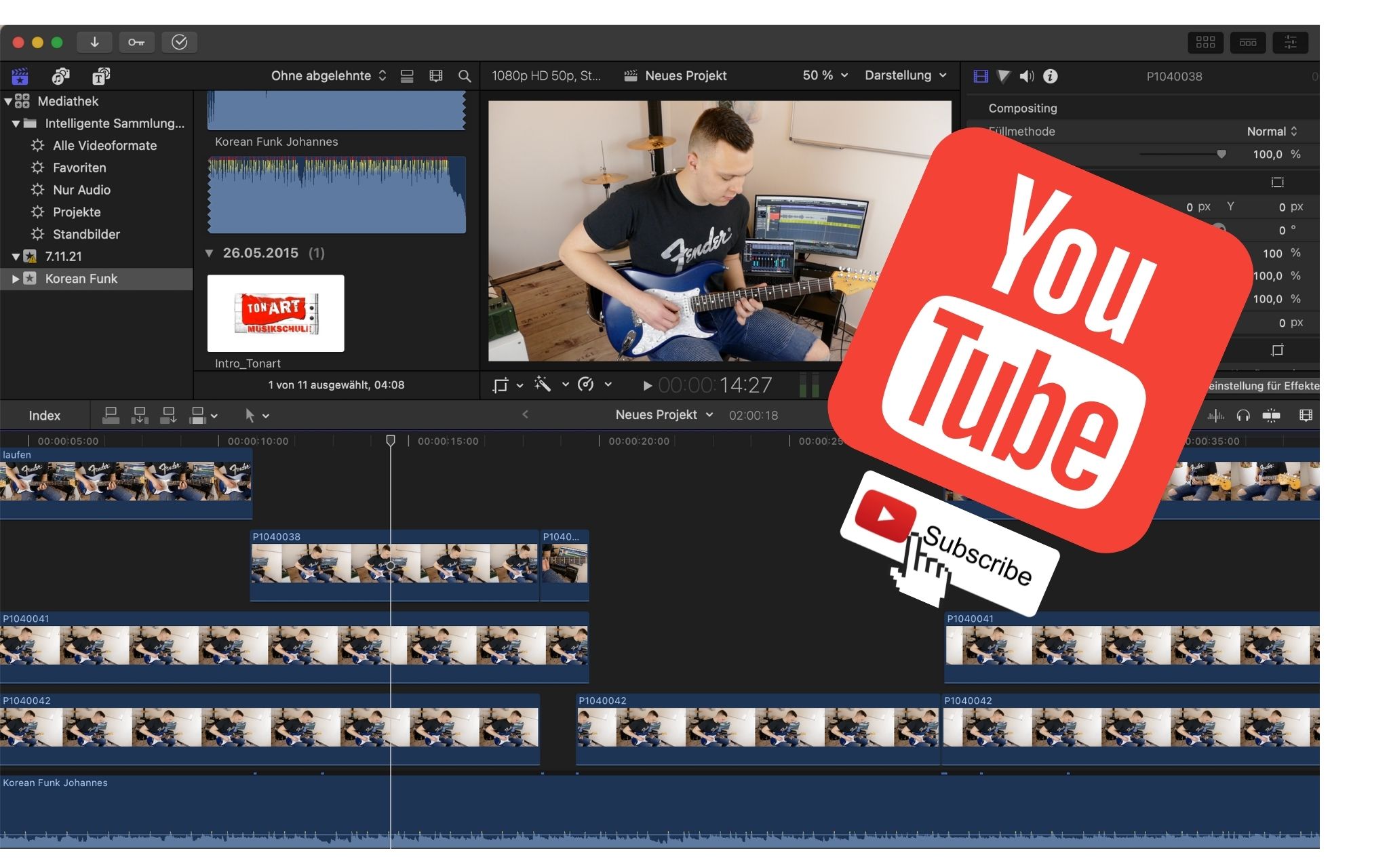This screenshot has height=868, width=1389.
Task: Toggle solo headphones in timeline
Action: (x=1243, y=415)
